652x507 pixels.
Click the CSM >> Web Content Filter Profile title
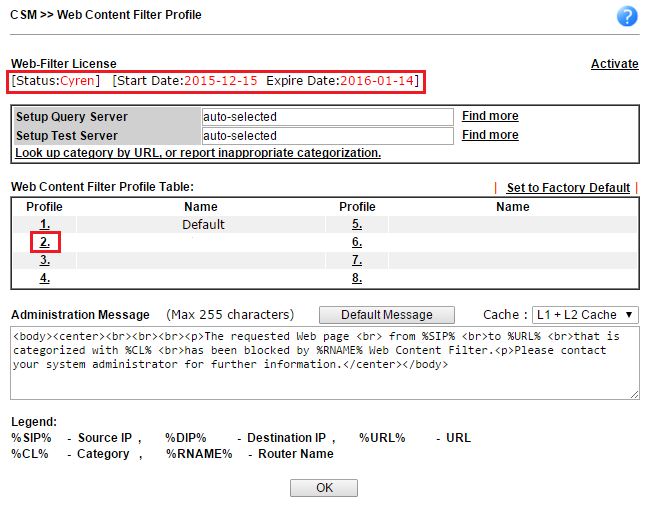pyautogui.click(x=106, y=15)
